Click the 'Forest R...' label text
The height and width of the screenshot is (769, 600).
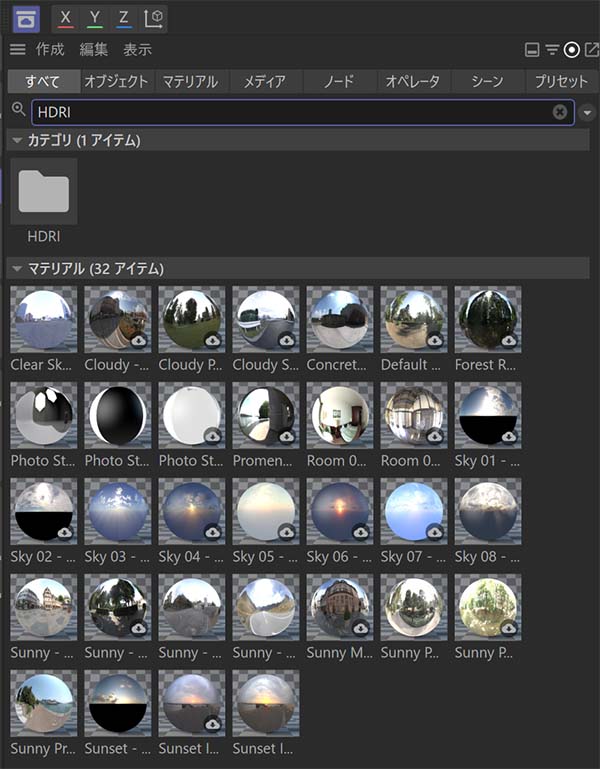point(485,364)
